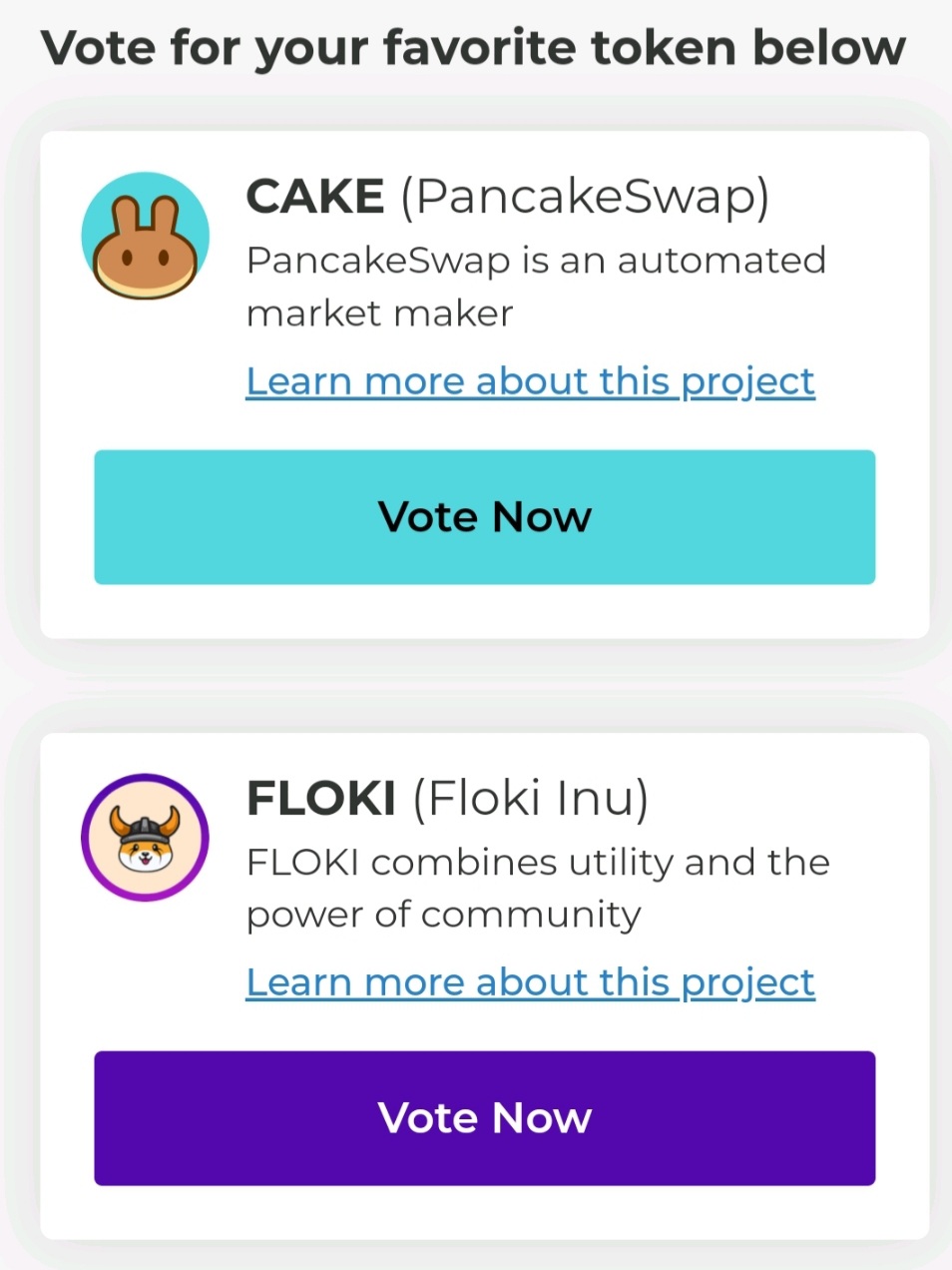Click the Floki Inu viking dog logo
952x1270 pixels.
(x=145, y=839)
